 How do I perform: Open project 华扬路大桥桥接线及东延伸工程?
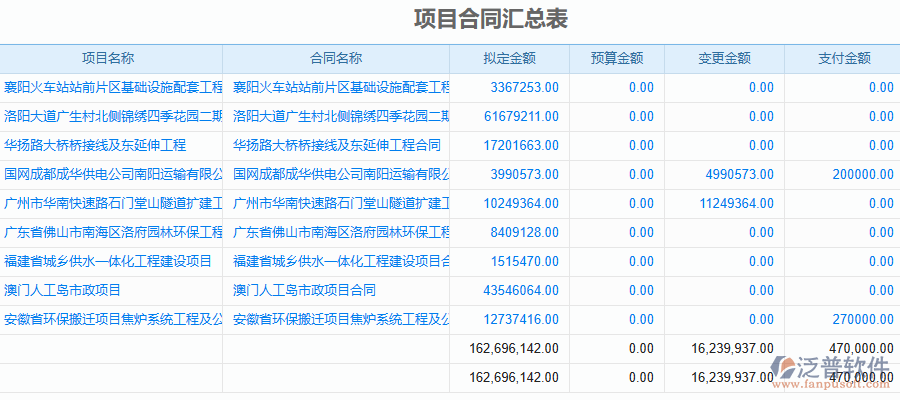coord(95,146)
